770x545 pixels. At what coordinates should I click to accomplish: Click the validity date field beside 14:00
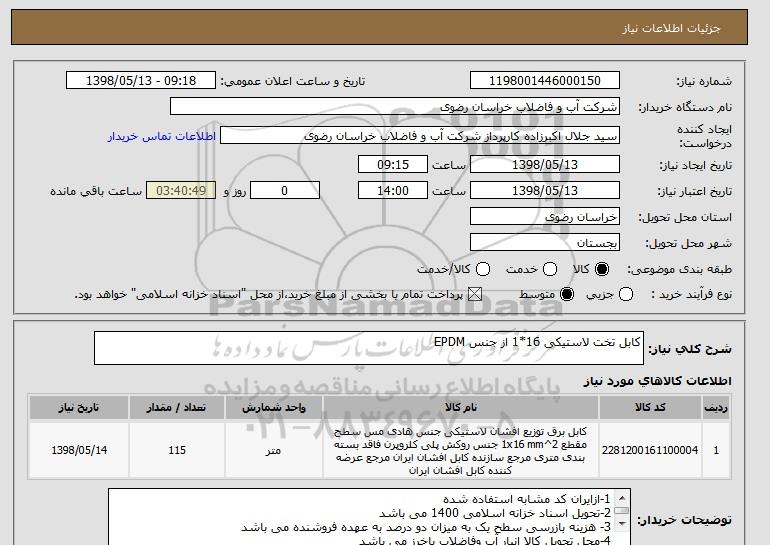tap(545, 191)
